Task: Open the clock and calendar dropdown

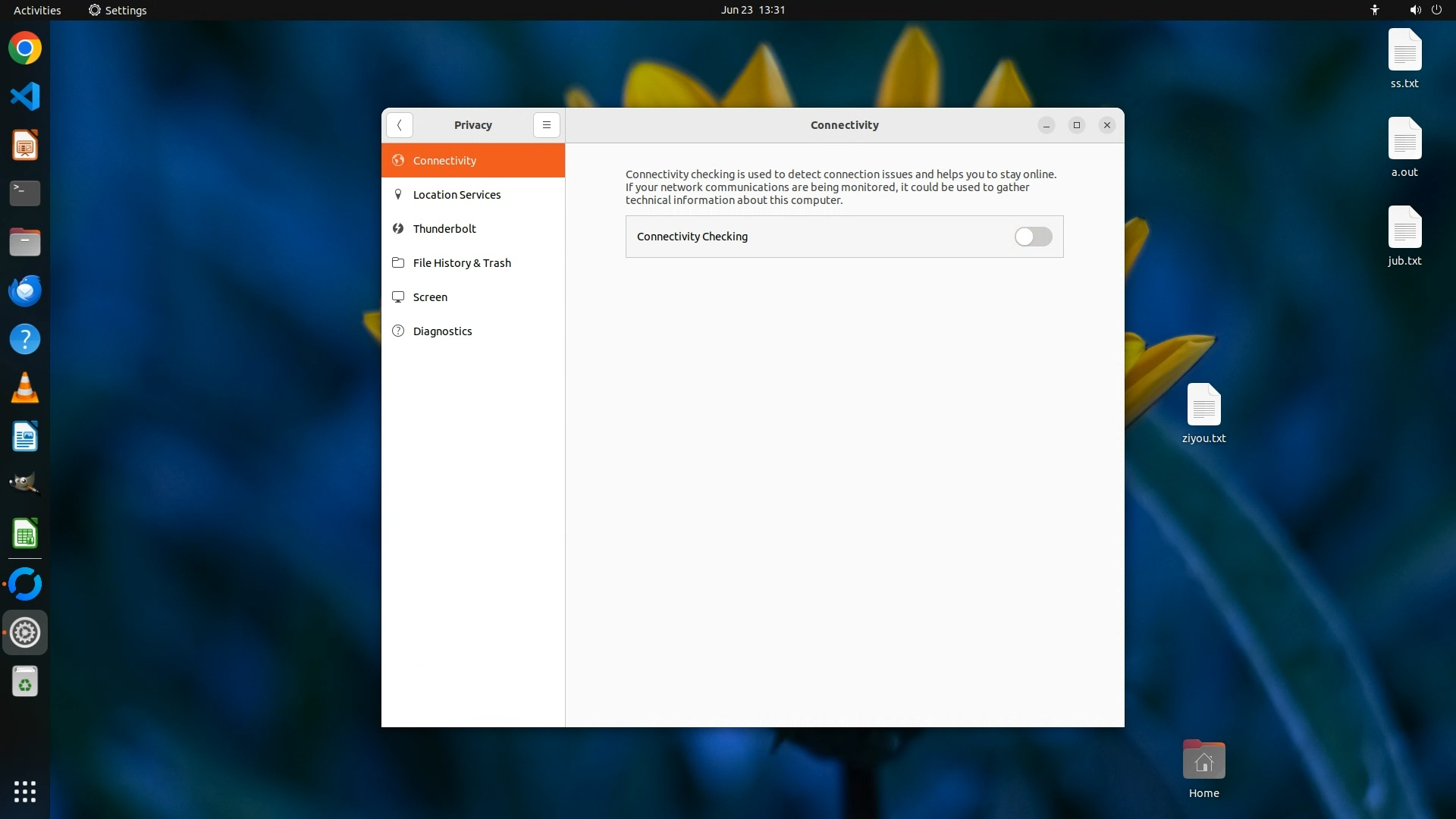Action: coord(752,10)
